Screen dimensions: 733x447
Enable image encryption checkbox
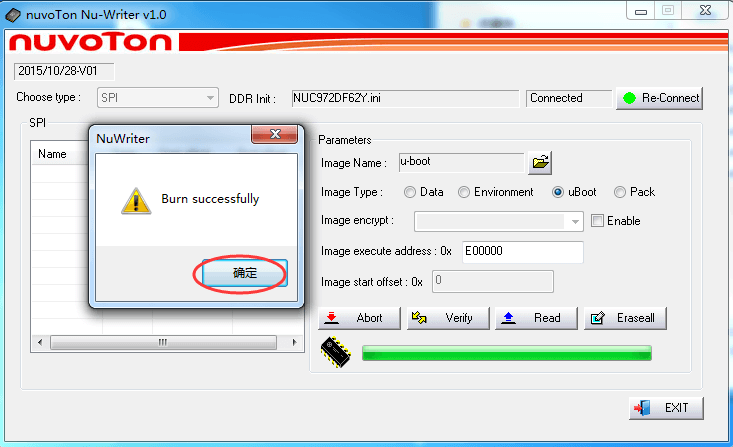(597, 221)
